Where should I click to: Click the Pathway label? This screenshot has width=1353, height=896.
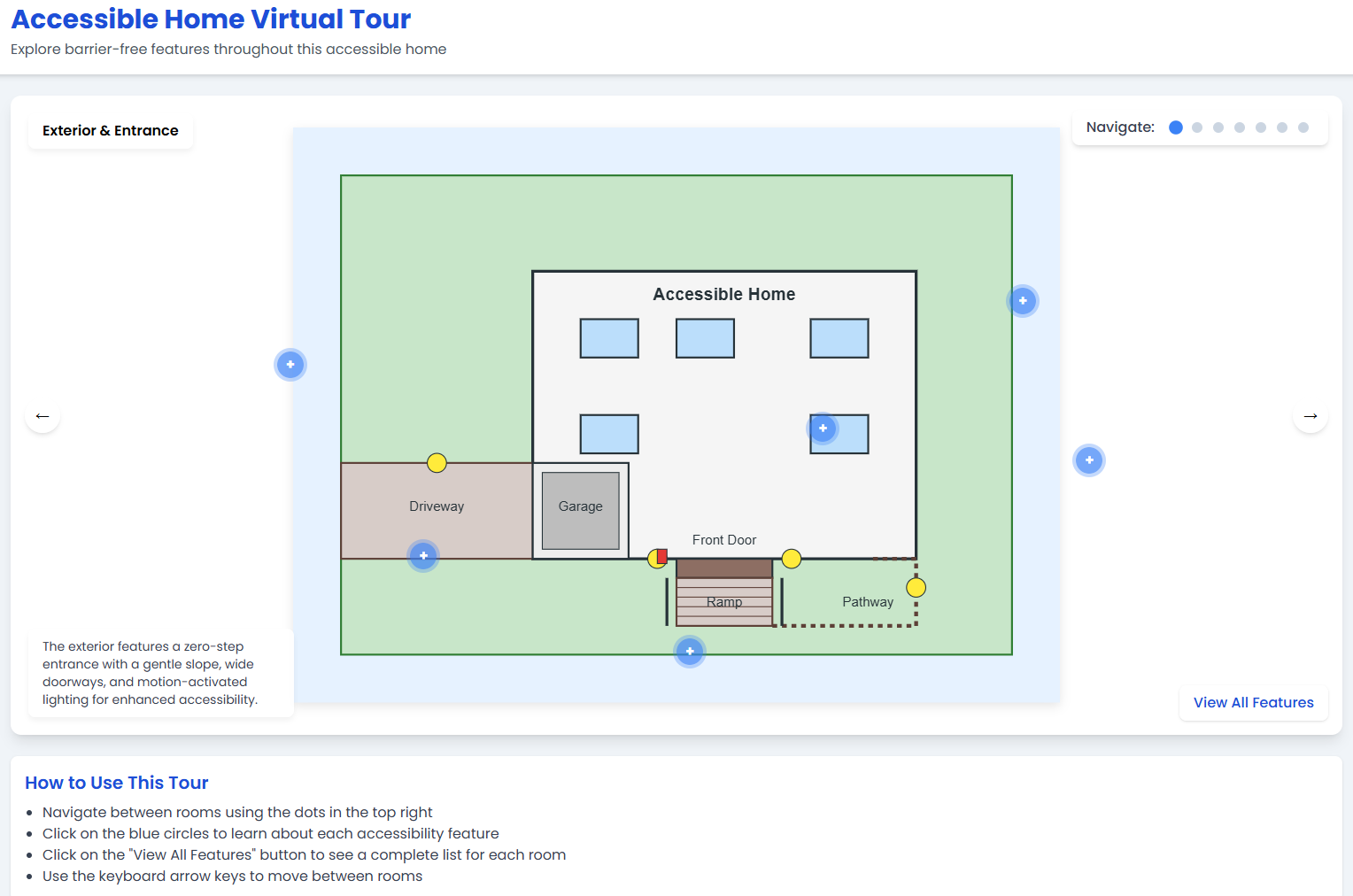(x=868, y=602)
